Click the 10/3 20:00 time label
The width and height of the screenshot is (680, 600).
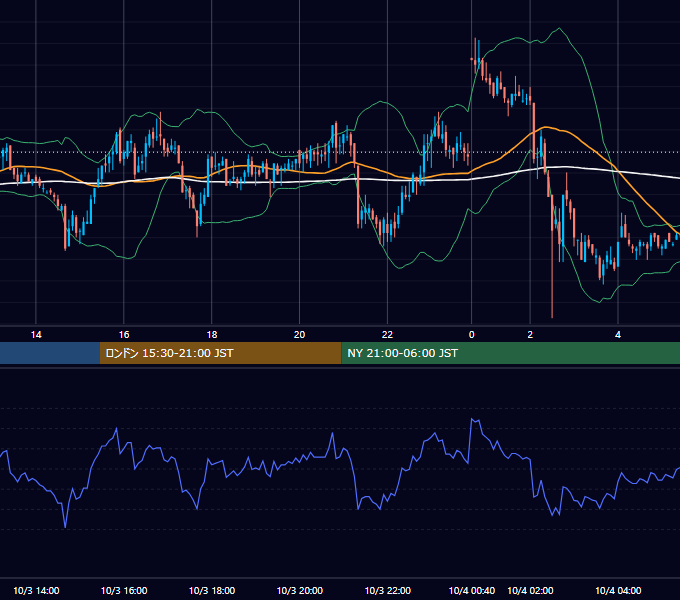click(x=300, y=590)
